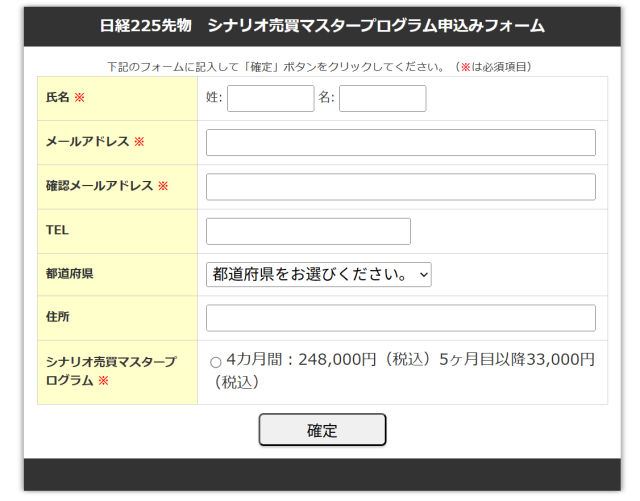640x501 pixels.
Task: Click the TEL input field
Action: (x=308, y=232)
